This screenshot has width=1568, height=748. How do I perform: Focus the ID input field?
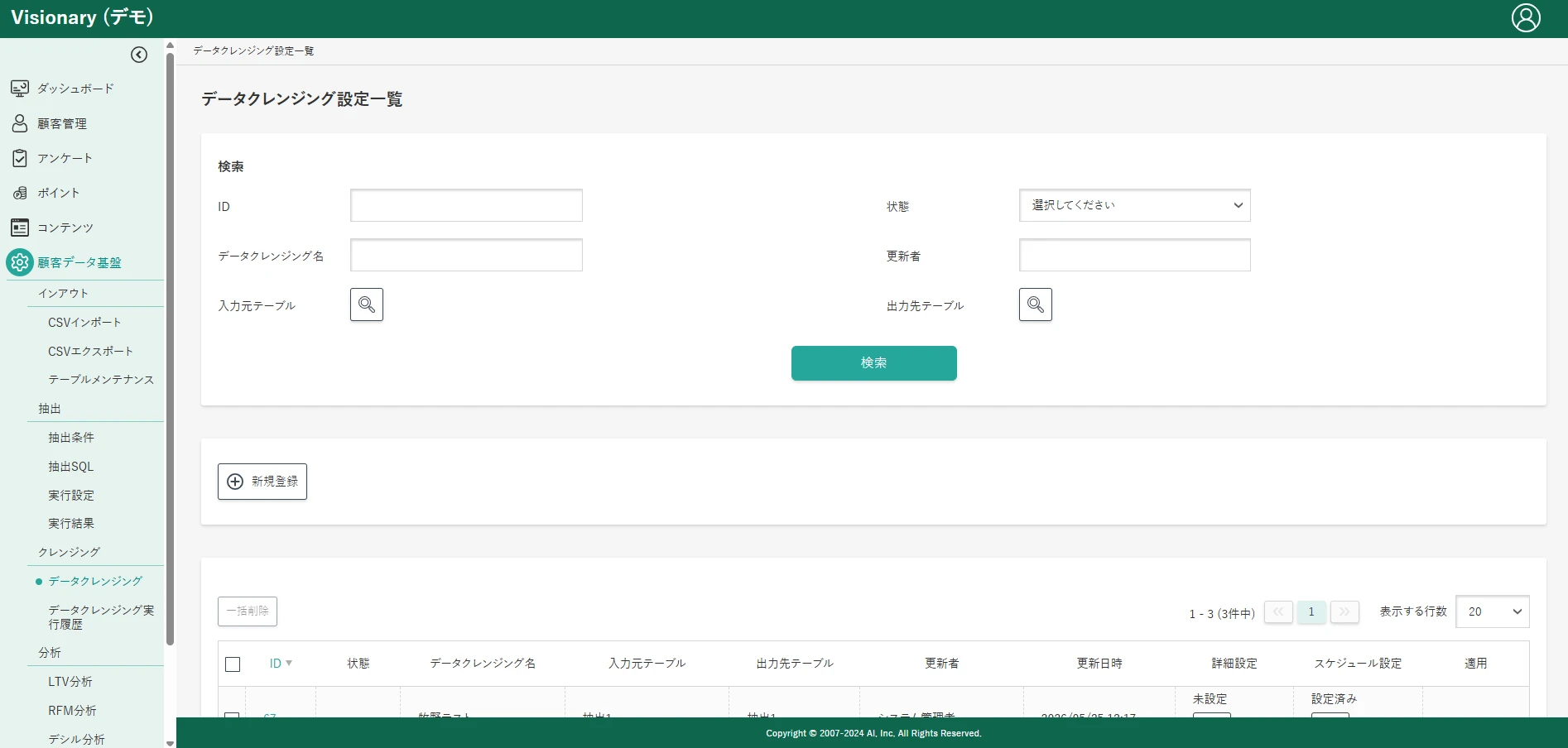466,205
